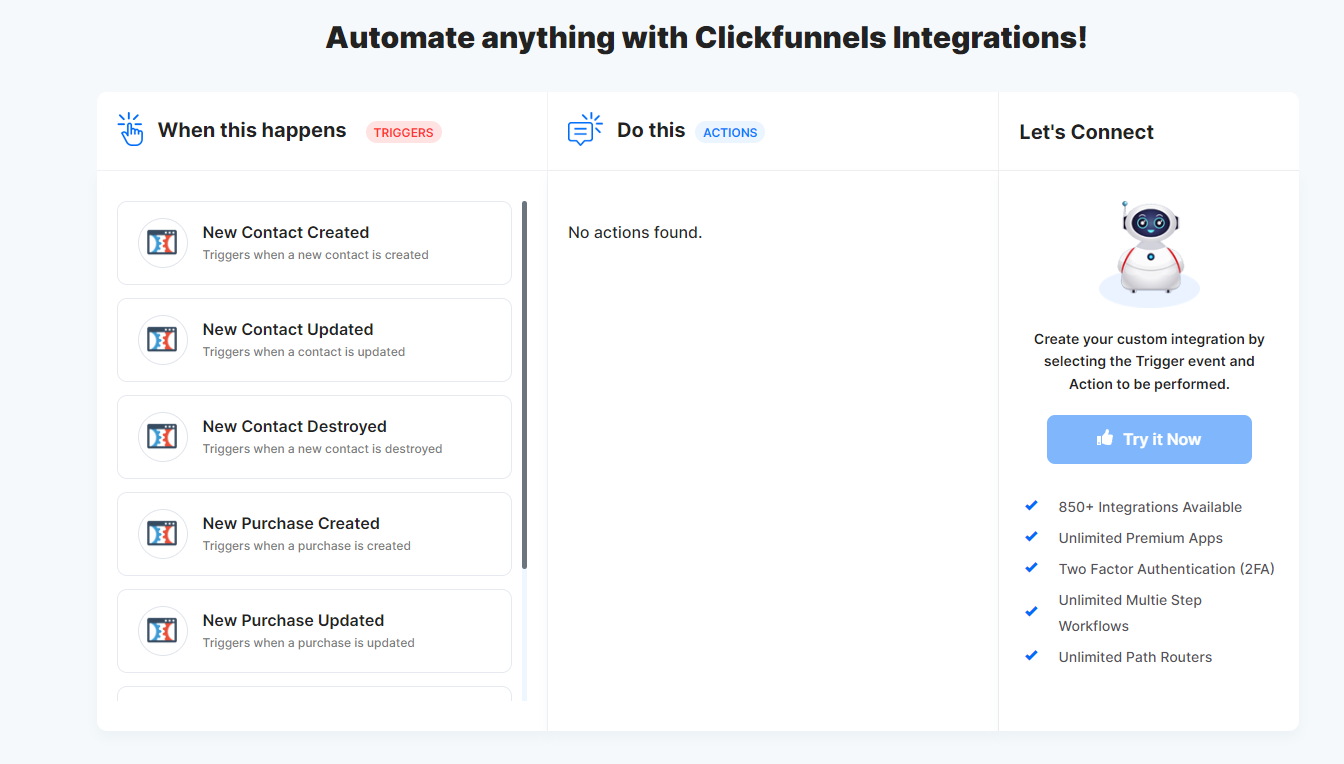Click the triggers list scrollbar
The image size is (1344, 764).
tap(525, 385)
